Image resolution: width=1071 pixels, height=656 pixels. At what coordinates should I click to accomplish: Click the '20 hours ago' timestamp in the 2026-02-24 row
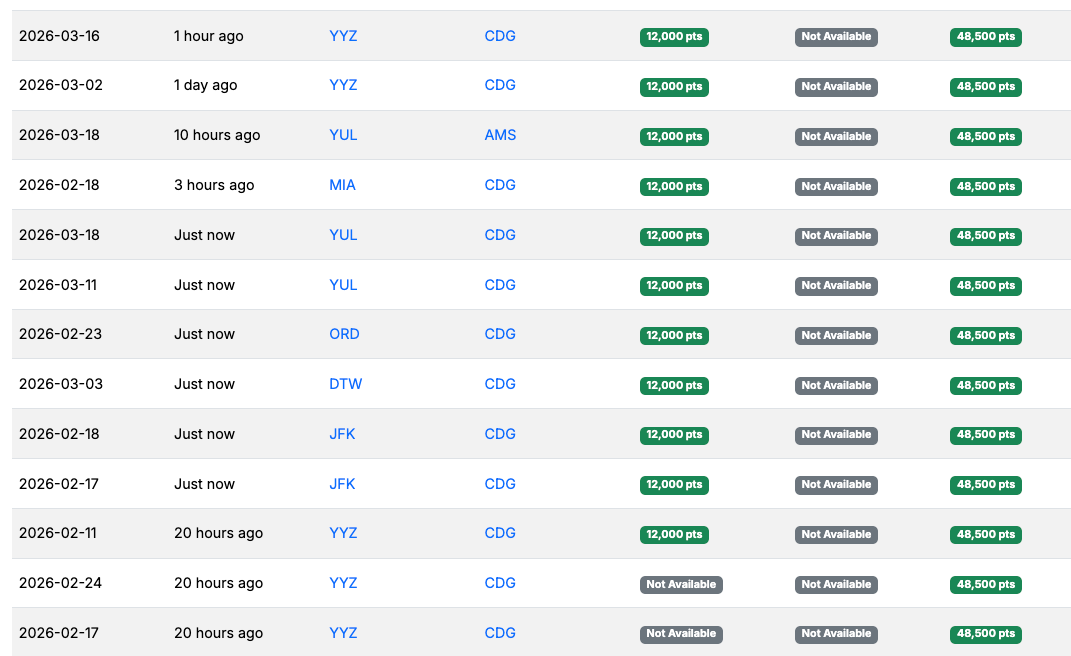coord(218,583)
